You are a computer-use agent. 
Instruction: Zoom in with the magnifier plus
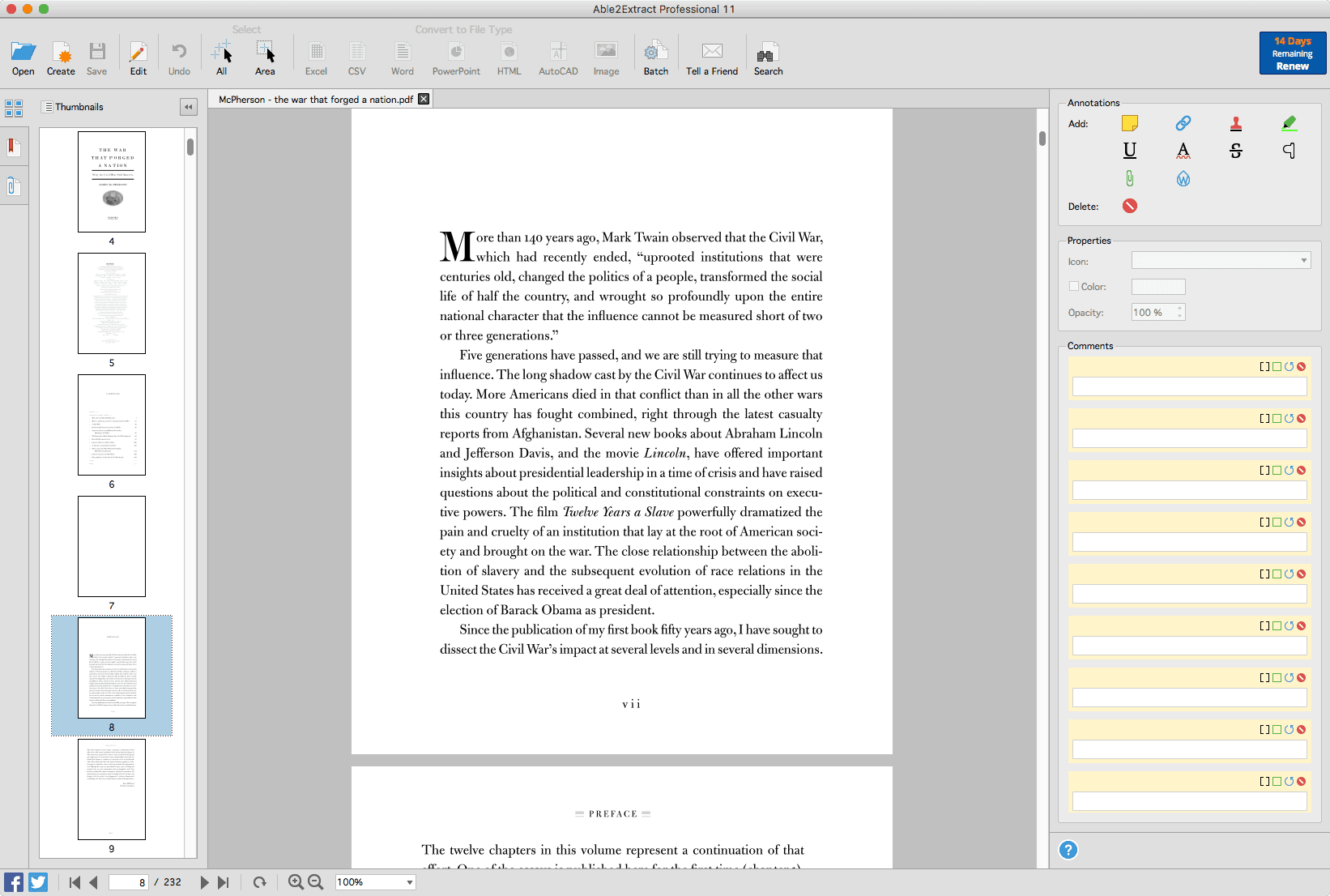(296, 882)
